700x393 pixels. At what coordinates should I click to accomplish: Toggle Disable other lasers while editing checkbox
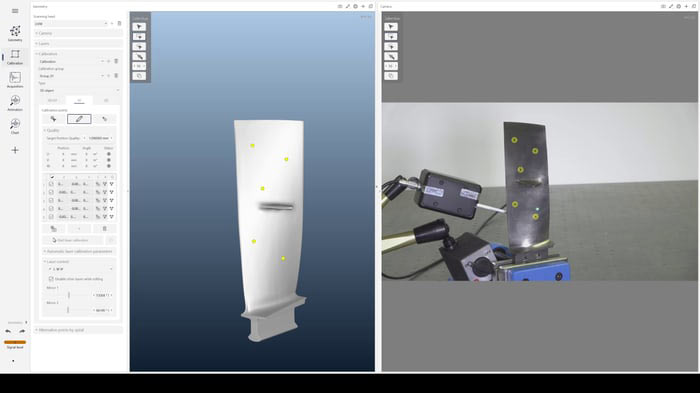(51, 279)
